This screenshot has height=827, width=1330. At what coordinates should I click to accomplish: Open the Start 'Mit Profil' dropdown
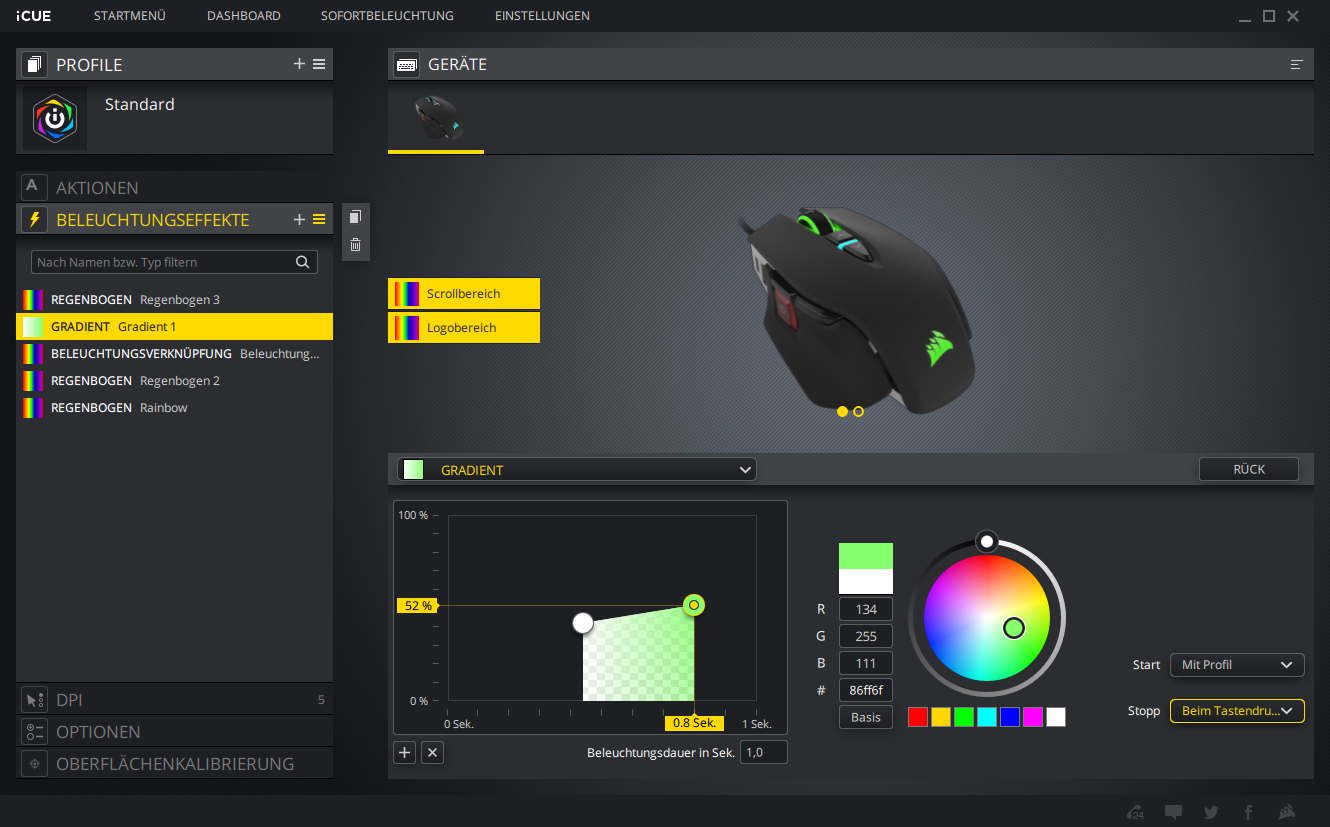coord(1236,665)
